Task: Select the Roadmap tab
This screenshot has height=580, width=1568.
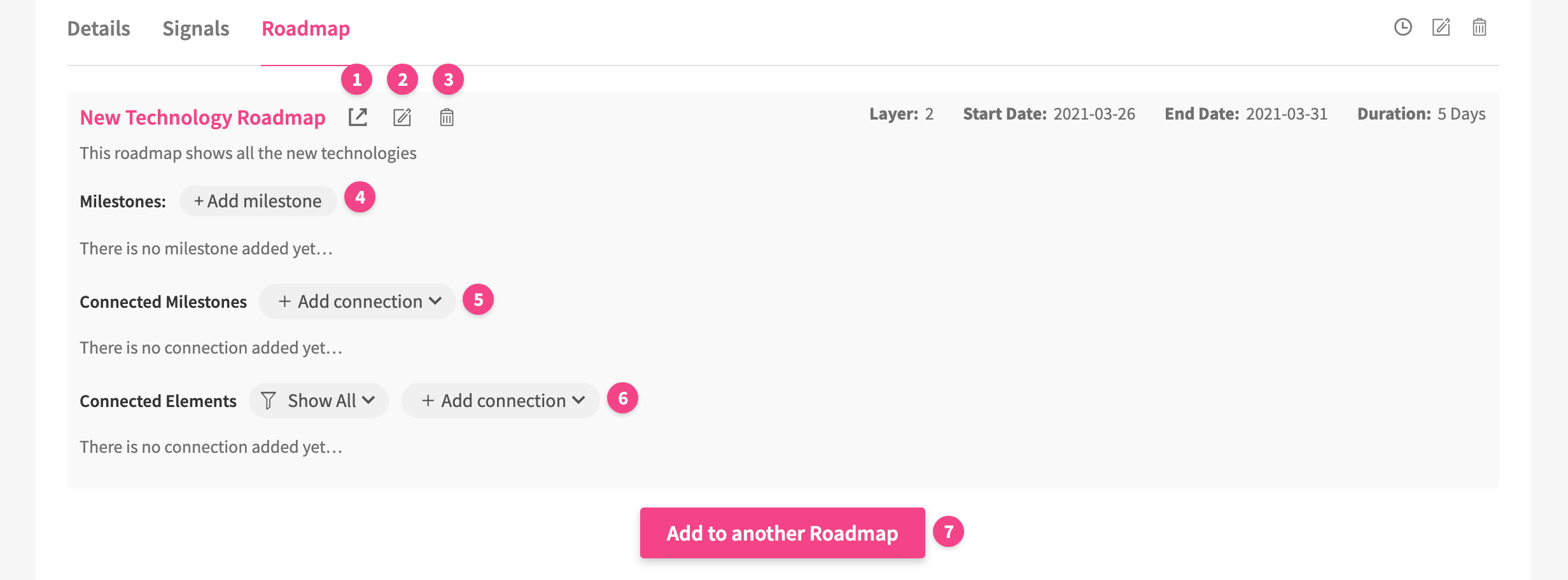Action: point(305,29)
